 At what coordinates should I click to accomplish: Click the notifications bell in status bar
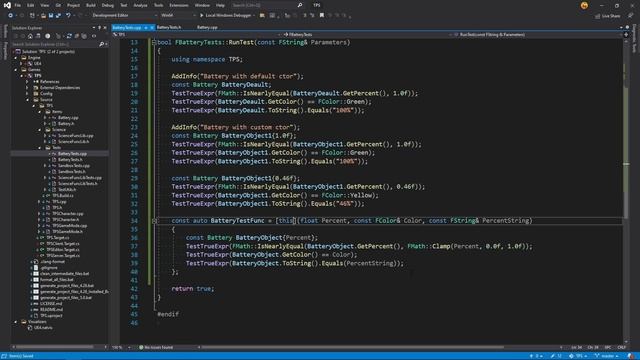[x=630, y=356]
